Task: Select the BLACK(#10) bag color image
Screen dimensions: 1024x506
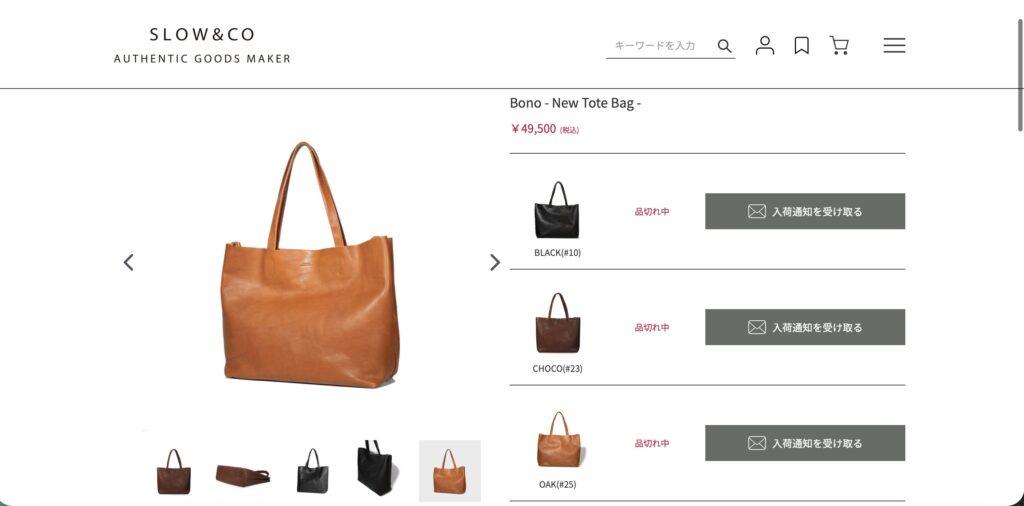Action: 557,210
